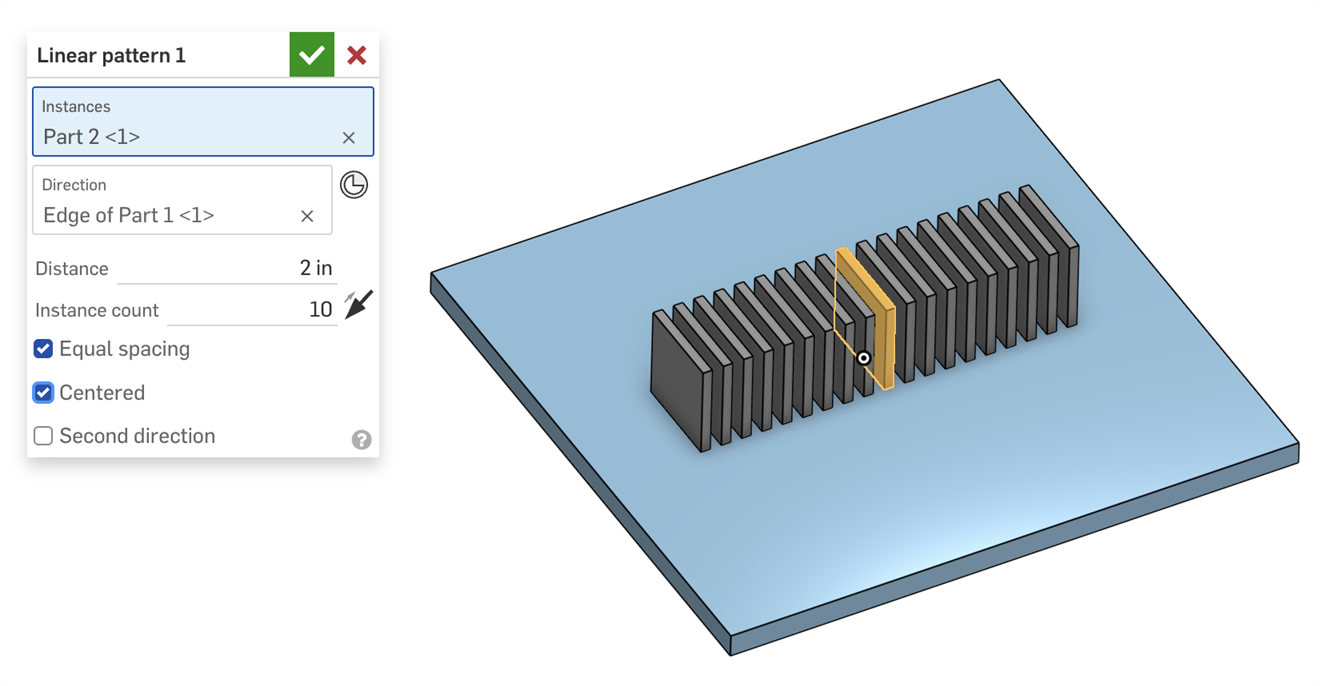Open the mate connector selector clock icon
This screenshot has height=686, width=1320.
coord(354,184)
